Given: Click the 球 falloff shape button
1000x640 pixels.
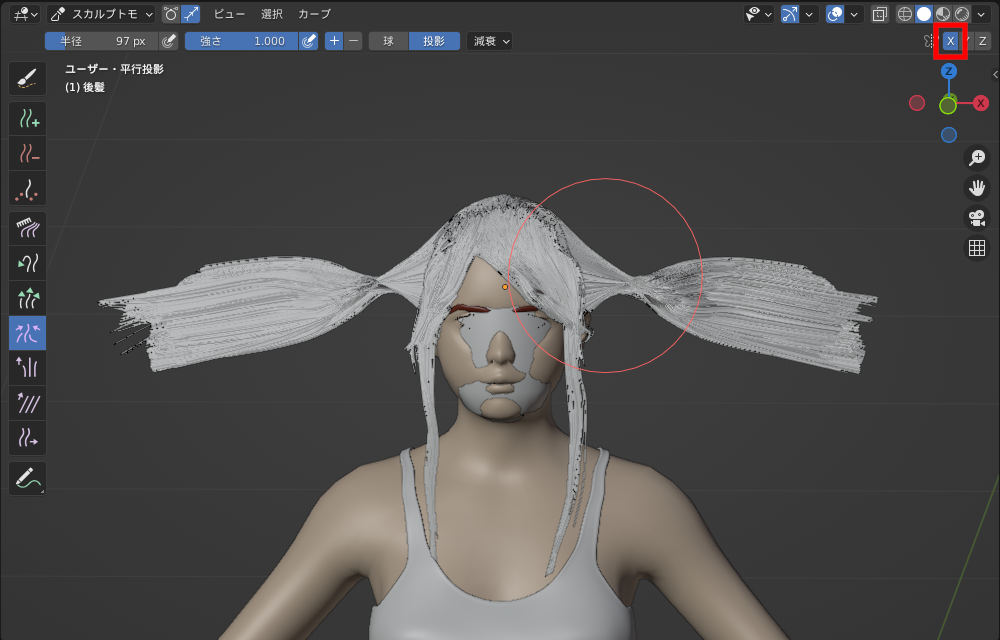Looking at the screenshot, I should pos(389,41).
